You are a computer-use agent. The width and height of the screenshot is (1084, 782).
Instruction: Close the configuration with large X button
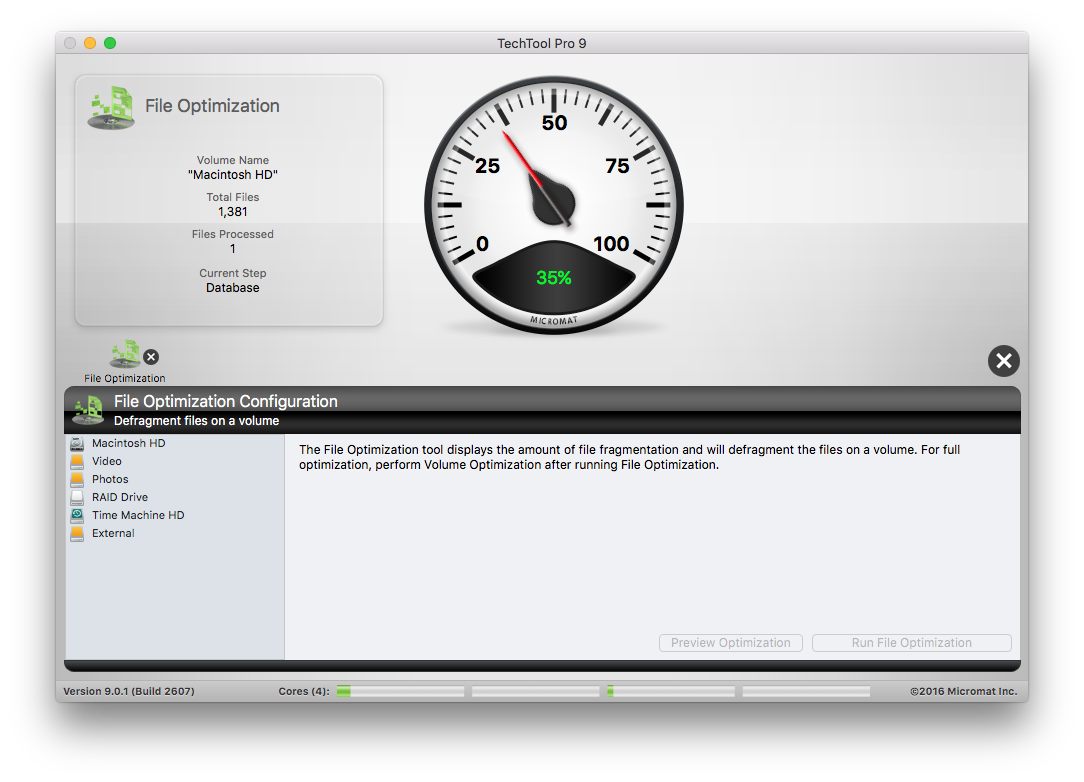click(1004, 361)
